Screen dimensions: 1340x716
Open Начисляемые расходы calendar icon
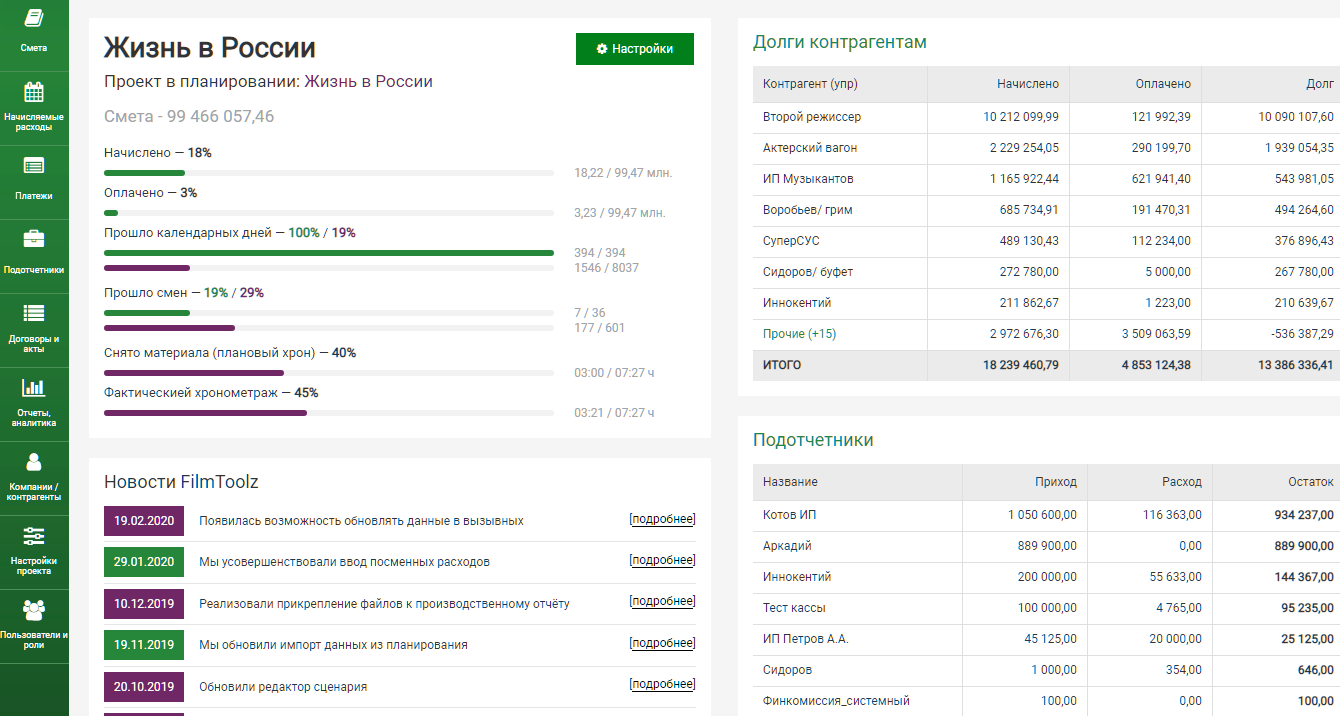(34, 92)
